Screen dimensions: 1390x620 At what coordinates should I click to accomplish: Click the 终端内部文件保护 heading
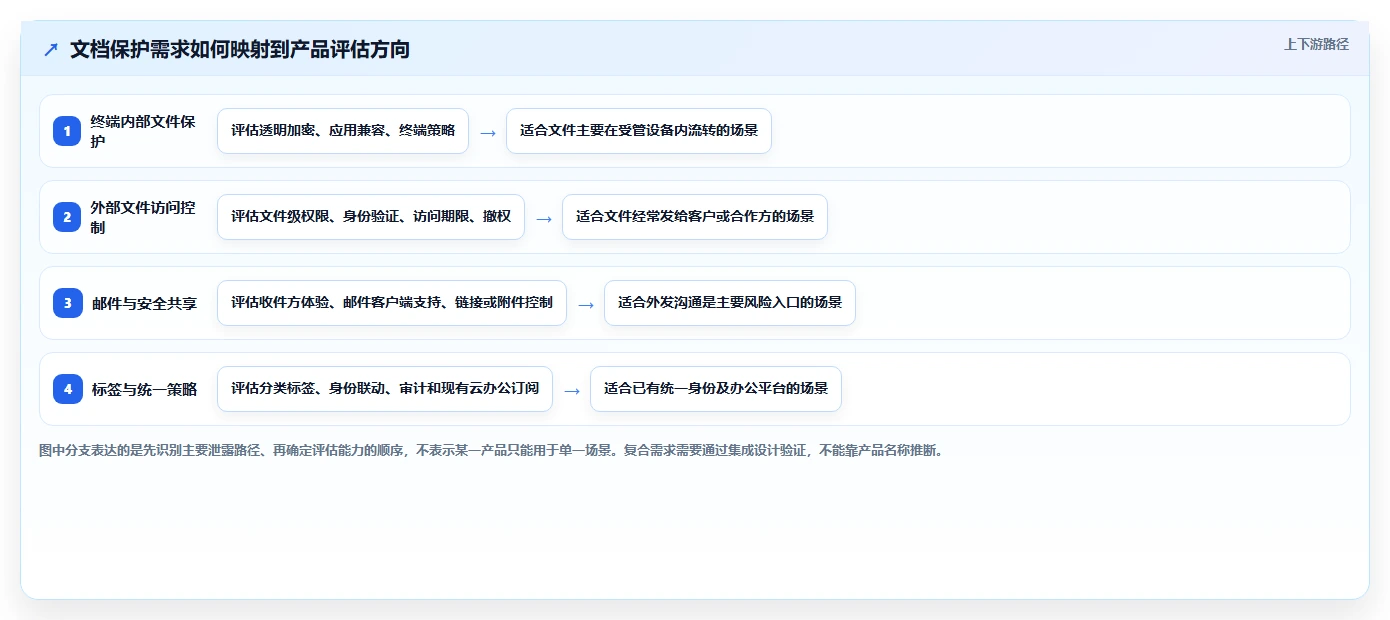point(143,131)
